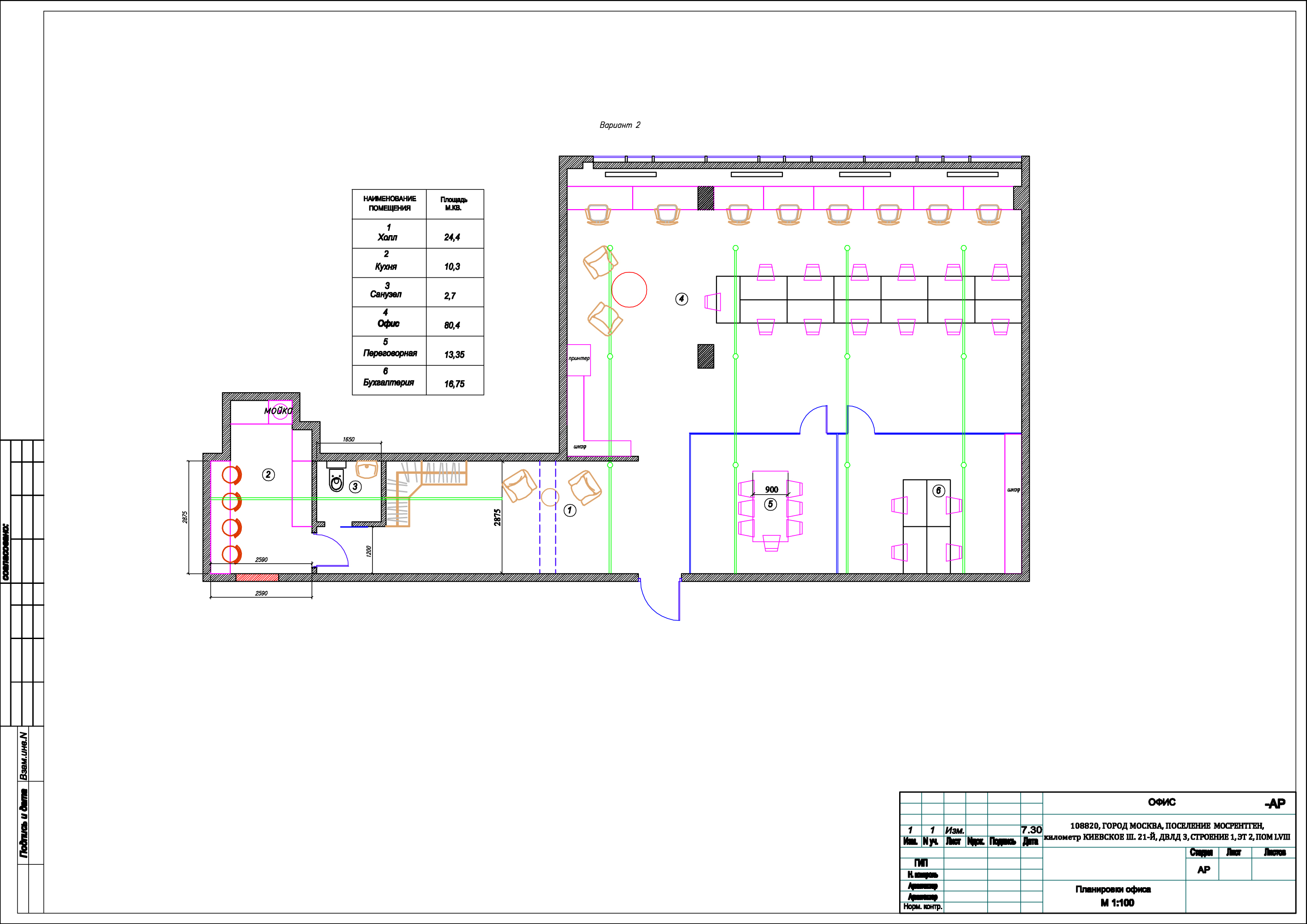The image size is (1307, 924).
Task: Select the toilet symbol in the bathroom
Action: (337, 477)
